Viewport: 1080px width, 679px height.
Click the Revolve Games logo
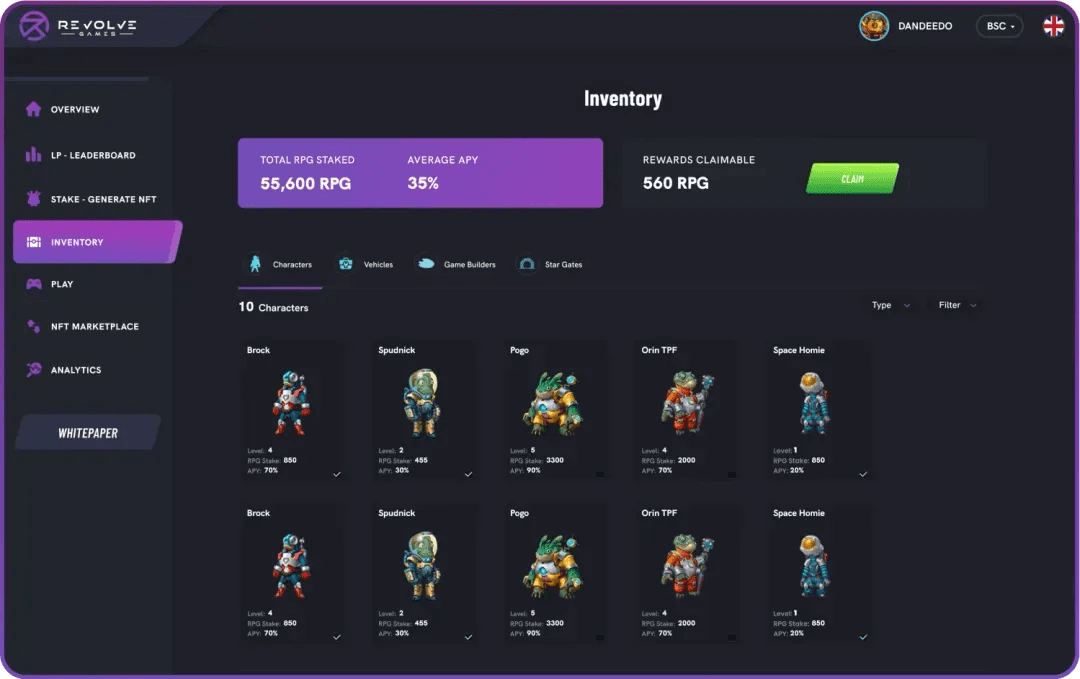(x=77, y=26)
